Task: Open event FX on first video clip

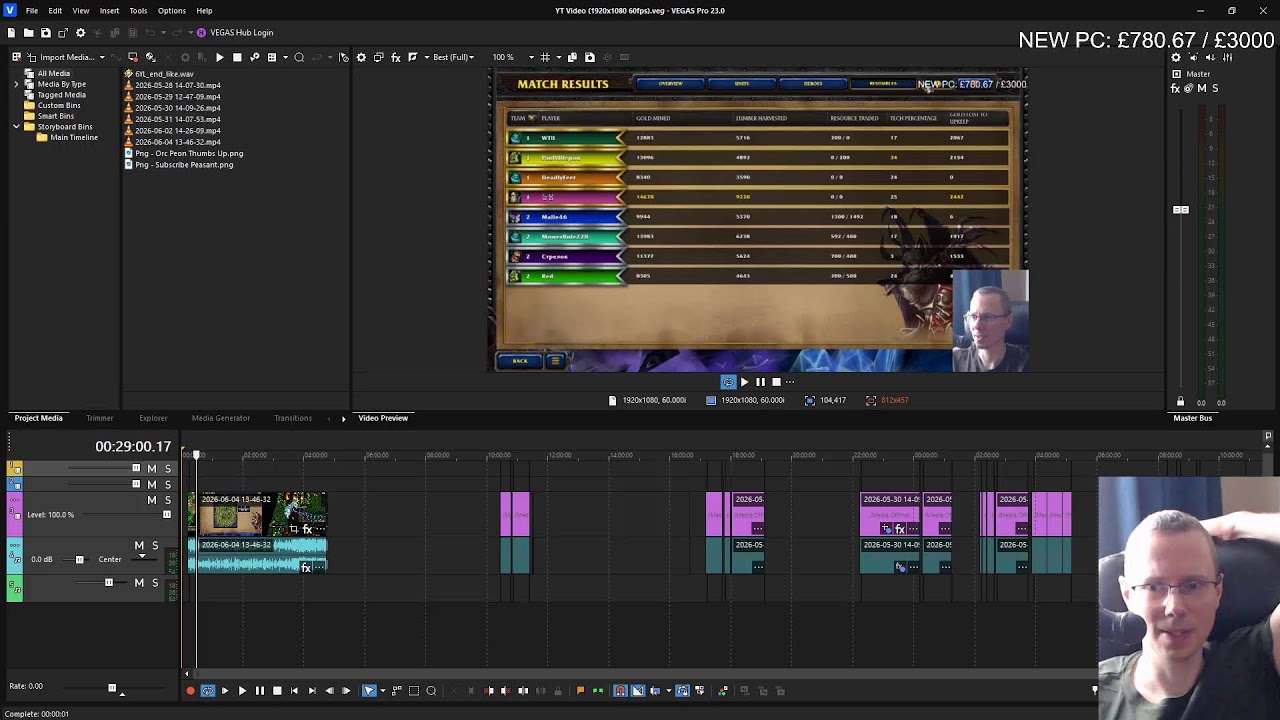Action: pos(307,529)
